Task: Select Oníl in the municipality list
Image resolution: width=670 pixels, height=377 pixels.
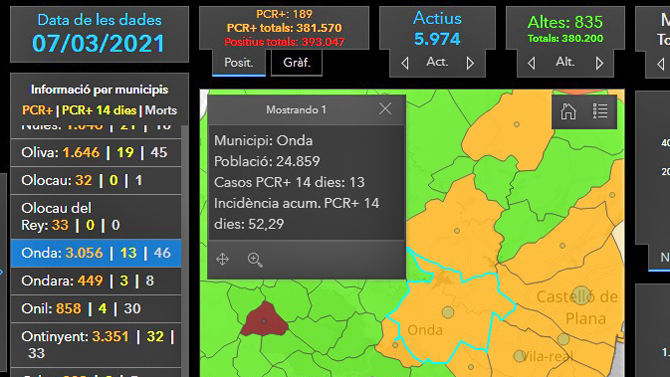Action: pyautogui.click(x=96, y=309)
